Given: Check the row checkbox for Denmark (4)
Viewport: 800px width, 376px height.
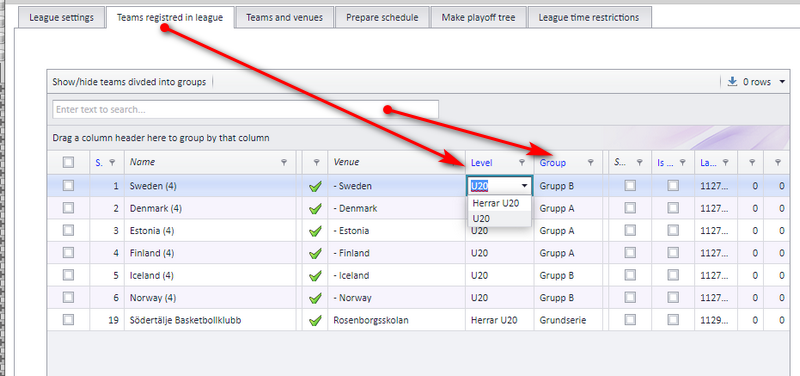Looking at the screenshot, I should click(68, 208).
